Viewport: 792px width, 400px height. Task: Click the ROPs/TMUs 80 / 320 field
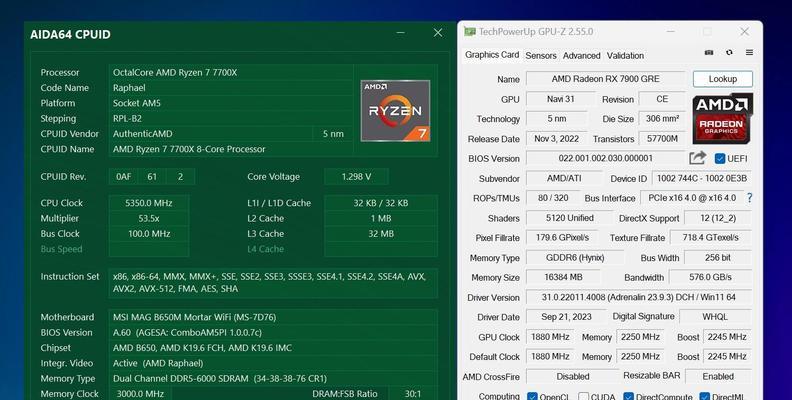[553, 198]
